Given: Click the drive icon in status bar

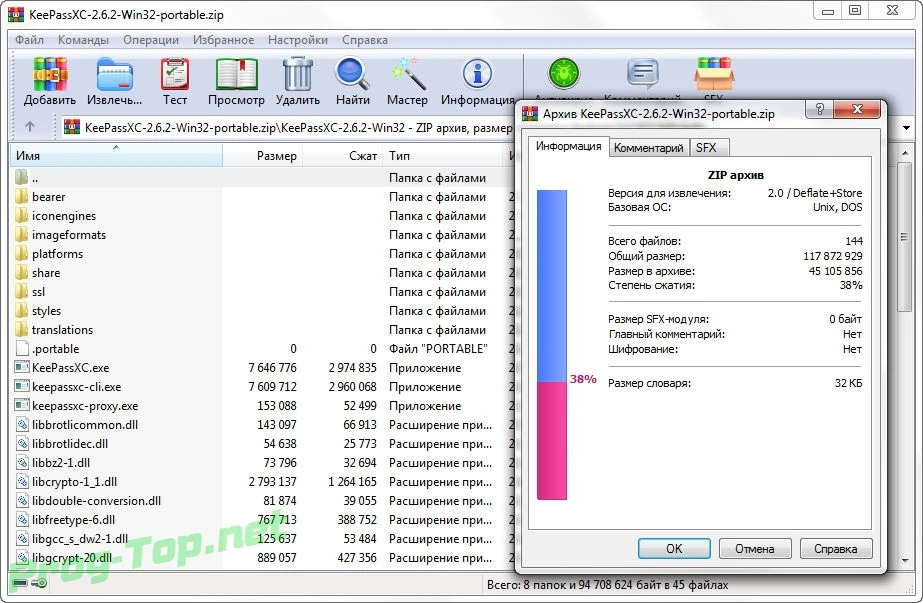Looking at the screenshot, I should [19, 583].
